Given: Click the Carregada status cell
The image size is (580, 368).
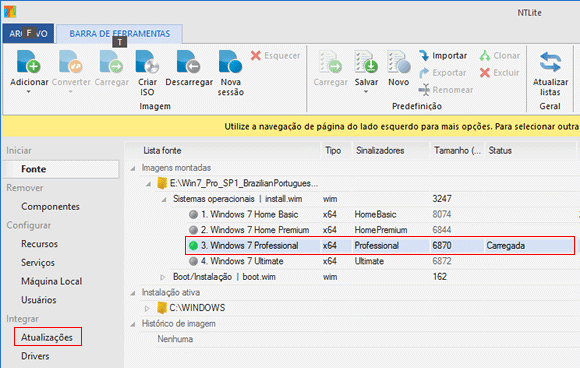Looking at the screenshot, I should 506,246.
